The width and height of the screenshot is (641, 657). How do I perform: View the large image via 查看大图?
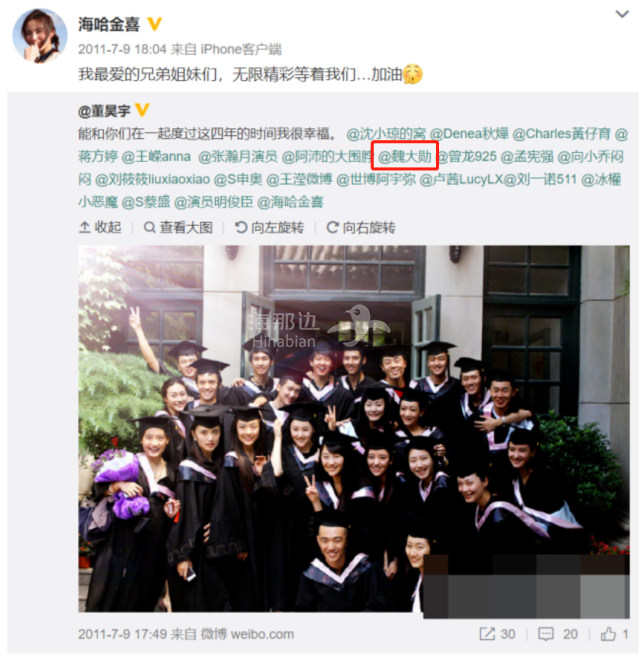(x=178, y=228)
